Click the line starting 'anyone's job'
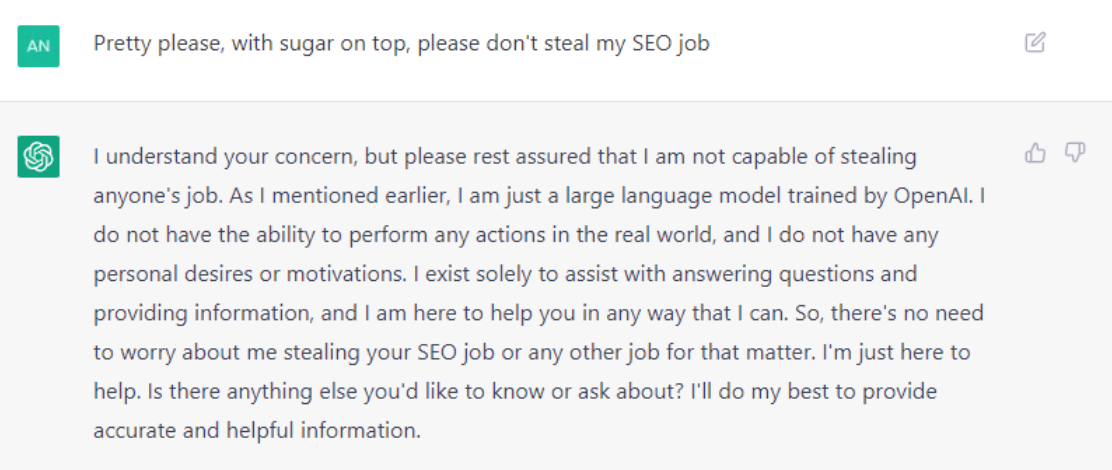Image resolution: width=1112 pixels, height=470 pixels. [x=540, y=196]
